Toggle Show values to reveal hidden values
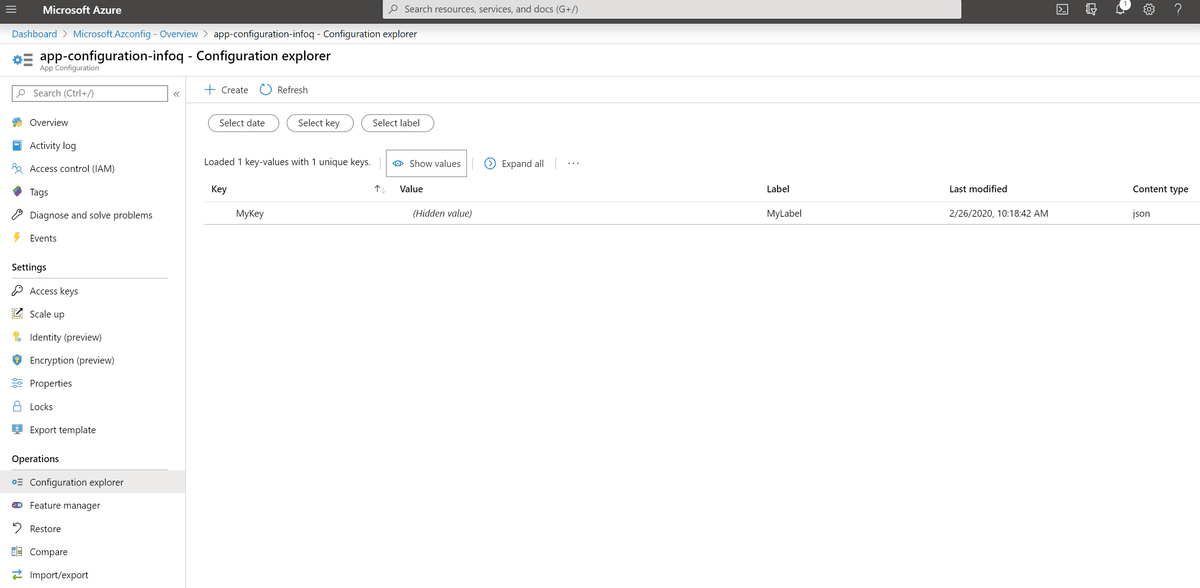 (x=426, y=162)
